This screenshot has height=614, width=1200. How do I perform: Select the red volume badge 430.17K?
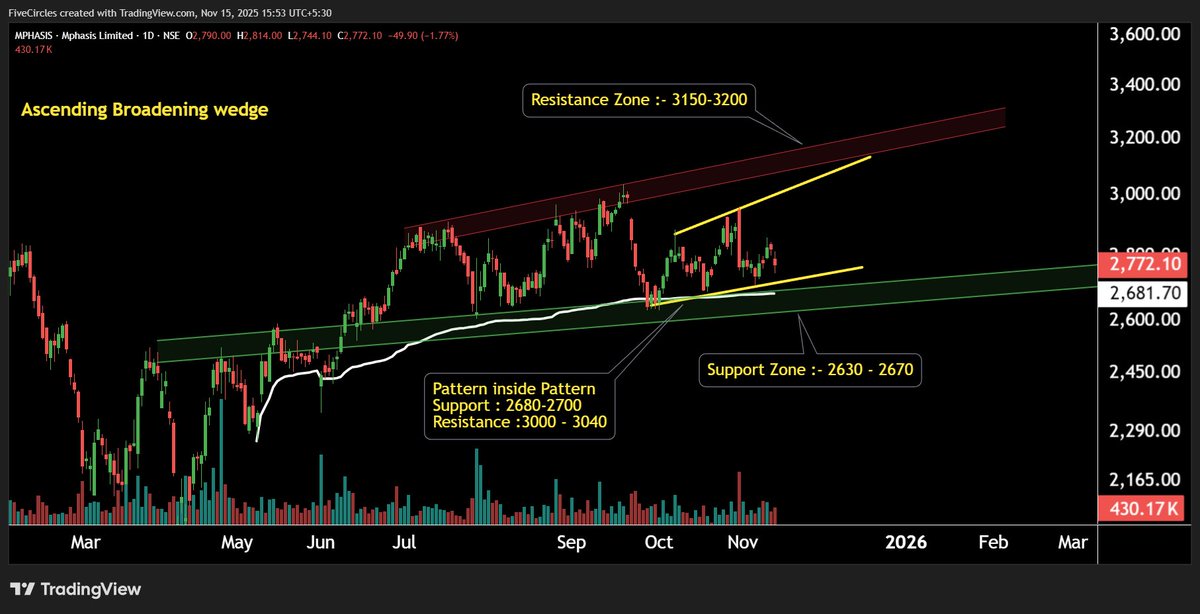tap(1144, 508)
